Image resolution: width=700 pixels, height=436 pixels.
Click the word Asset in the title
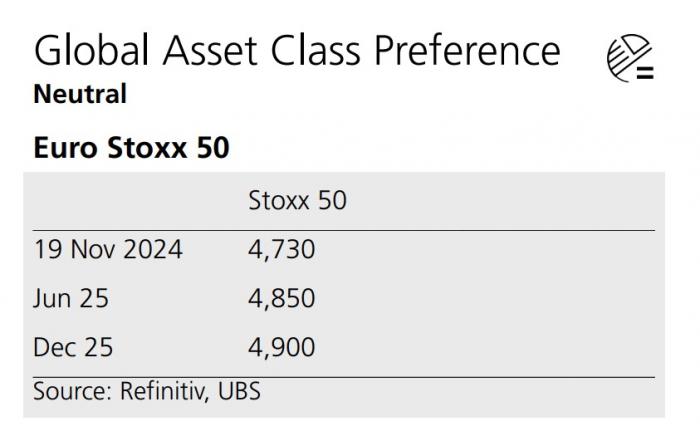coord(210,51)
